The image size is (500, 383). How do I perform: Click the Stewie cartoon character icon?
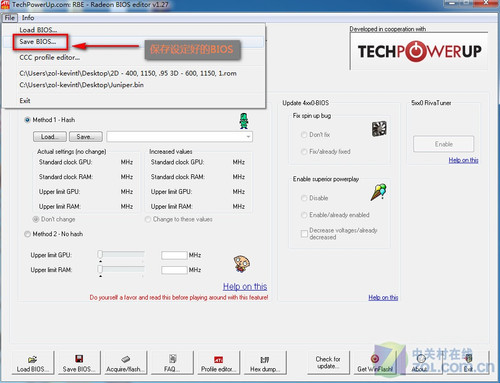click(242, 264)
